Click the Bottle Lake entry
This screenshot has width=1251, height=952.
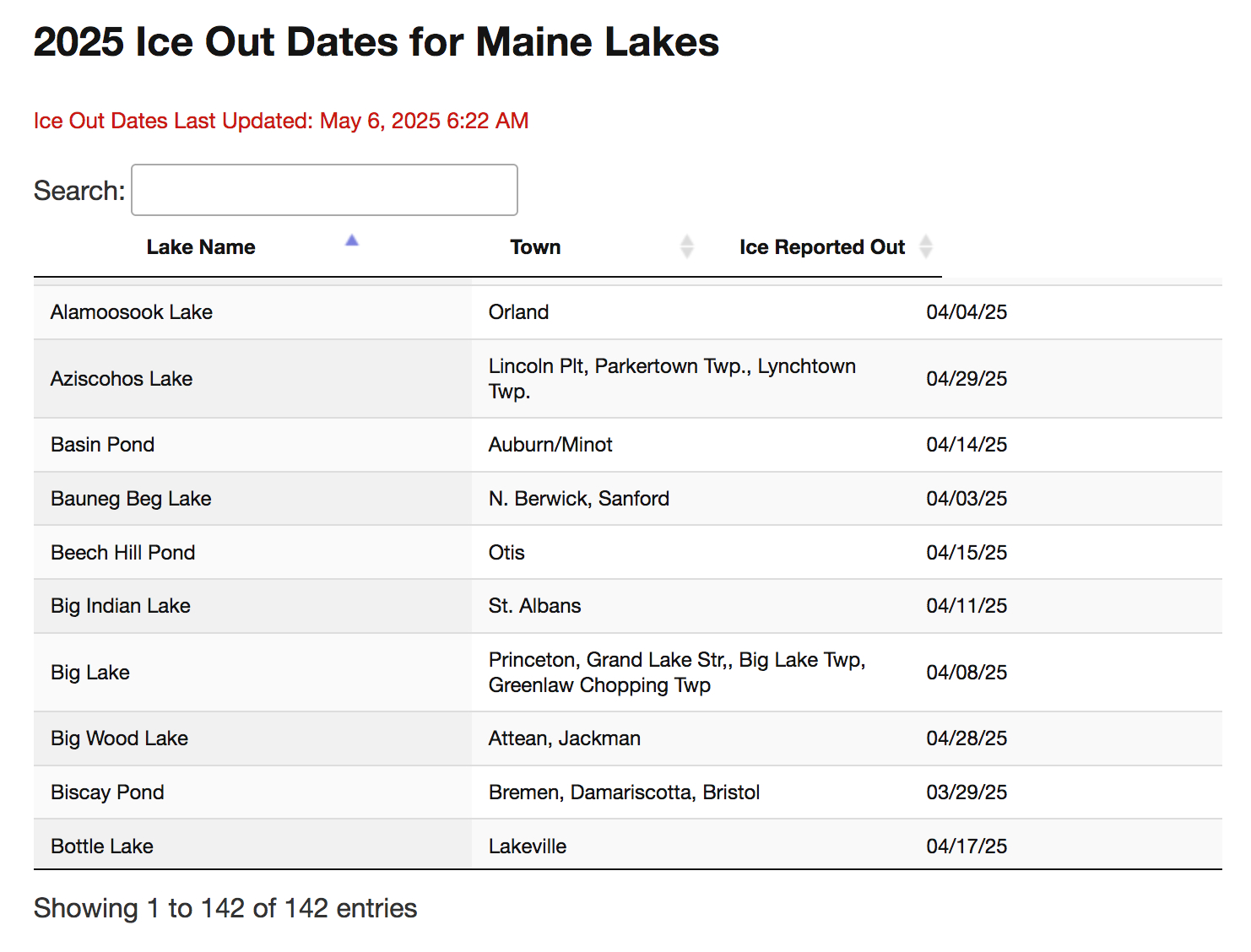(x=102, y=847)
